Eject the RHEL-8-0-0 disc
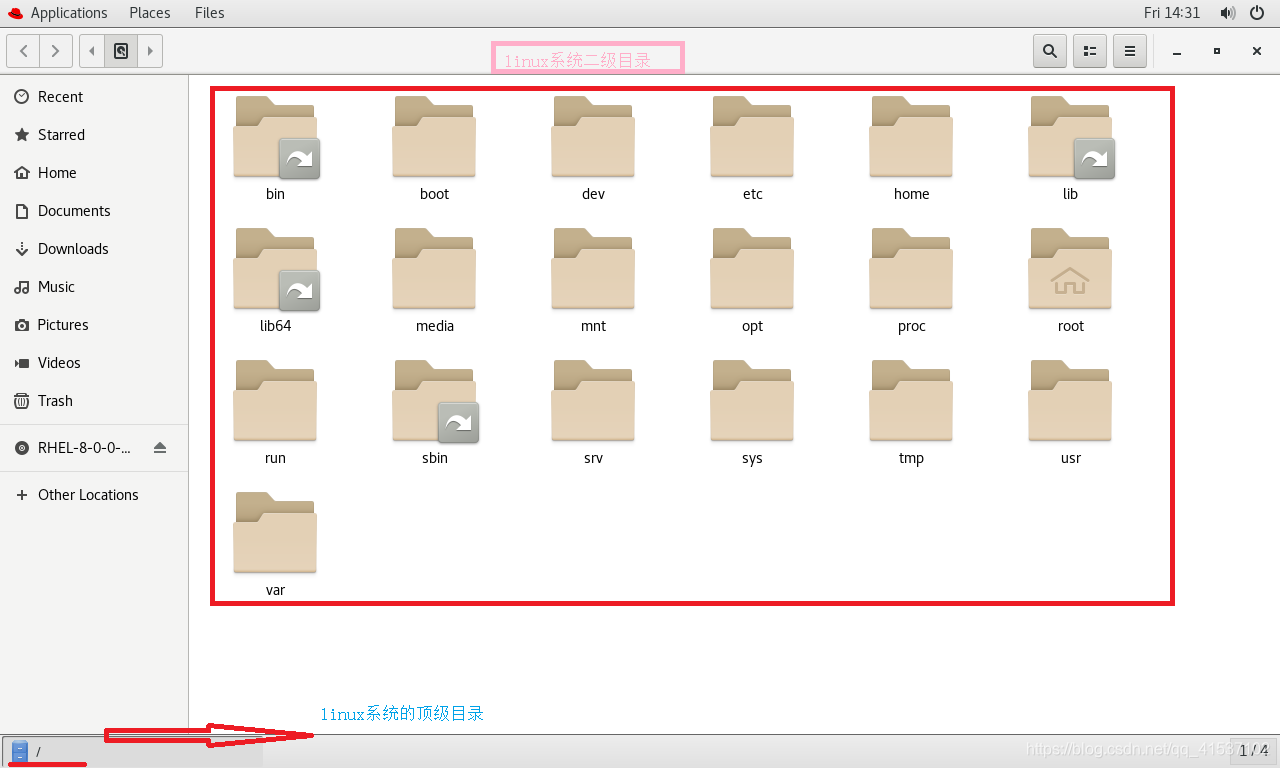 (160, 448)
